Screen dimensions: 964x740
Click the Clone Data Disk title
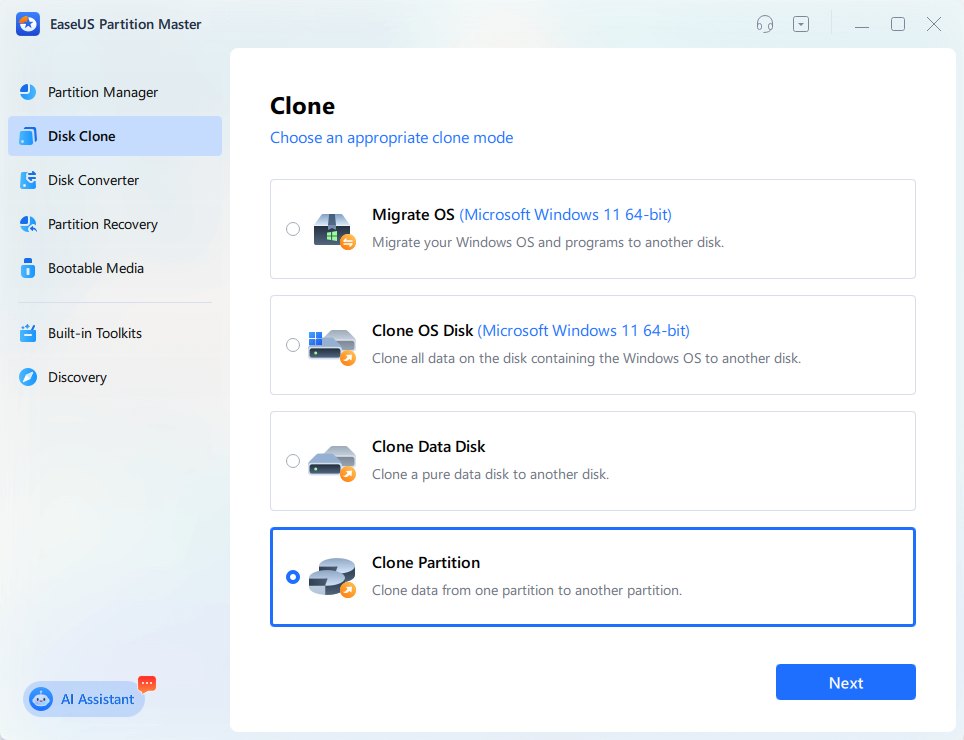pyautogui.click(x=429, y=447)
